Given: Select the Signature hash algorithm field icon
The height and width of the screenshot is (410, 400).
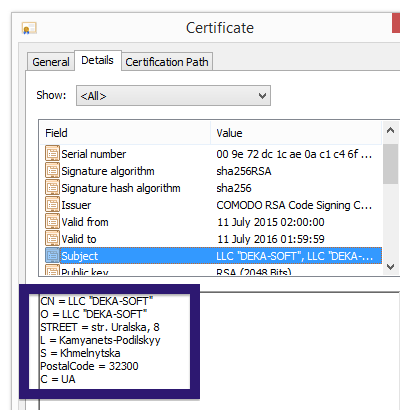Looking at the screenshot, I should 52,188.
